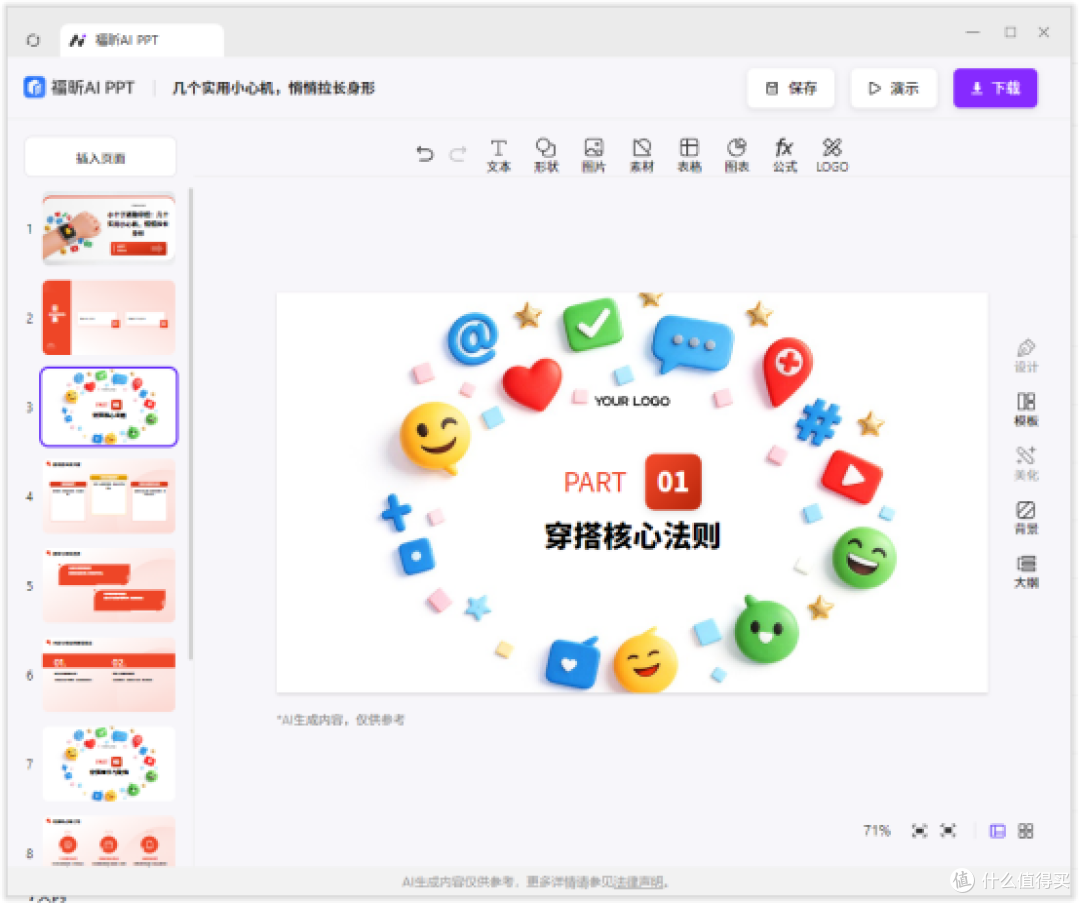Select slide 4 thumbnail
The height and width of the screenshot is (903, 1080).
109,496
